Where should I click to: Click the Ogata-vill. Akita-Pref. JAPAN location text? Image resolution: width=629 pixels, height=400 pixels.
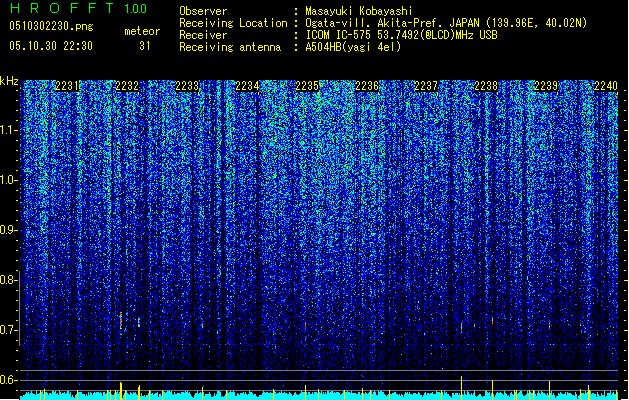pyautogui.click(x=446, y=23)
